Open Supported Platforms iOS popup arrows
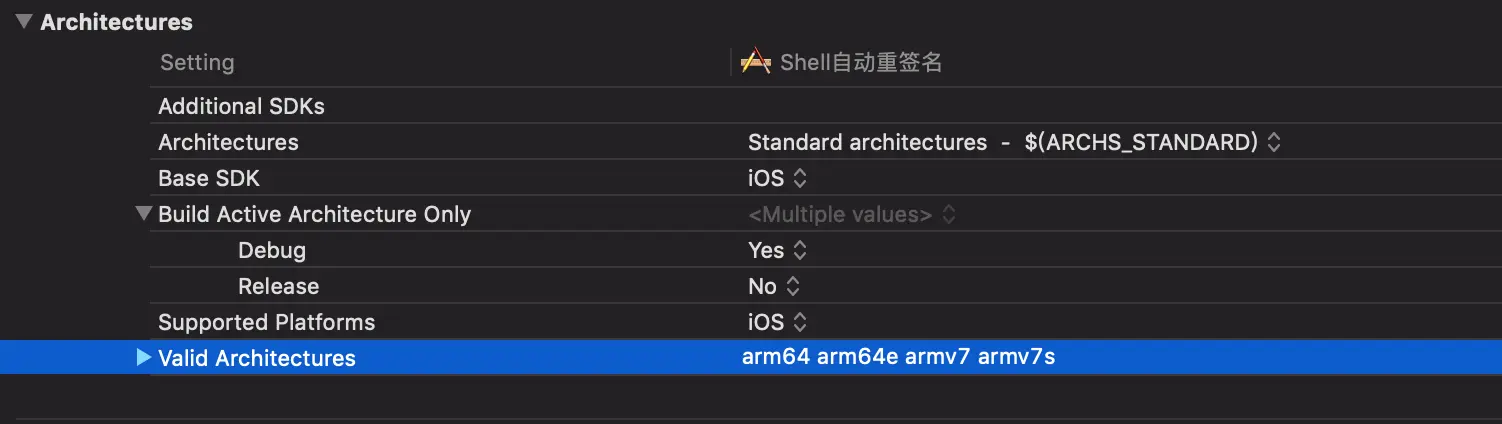 tap(799, 322)
